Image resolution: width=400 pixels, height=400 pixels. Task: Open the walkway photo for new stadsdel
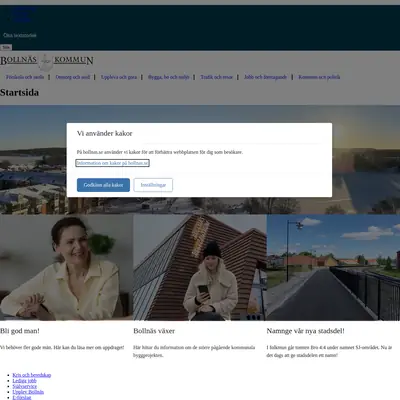[333, 267]
